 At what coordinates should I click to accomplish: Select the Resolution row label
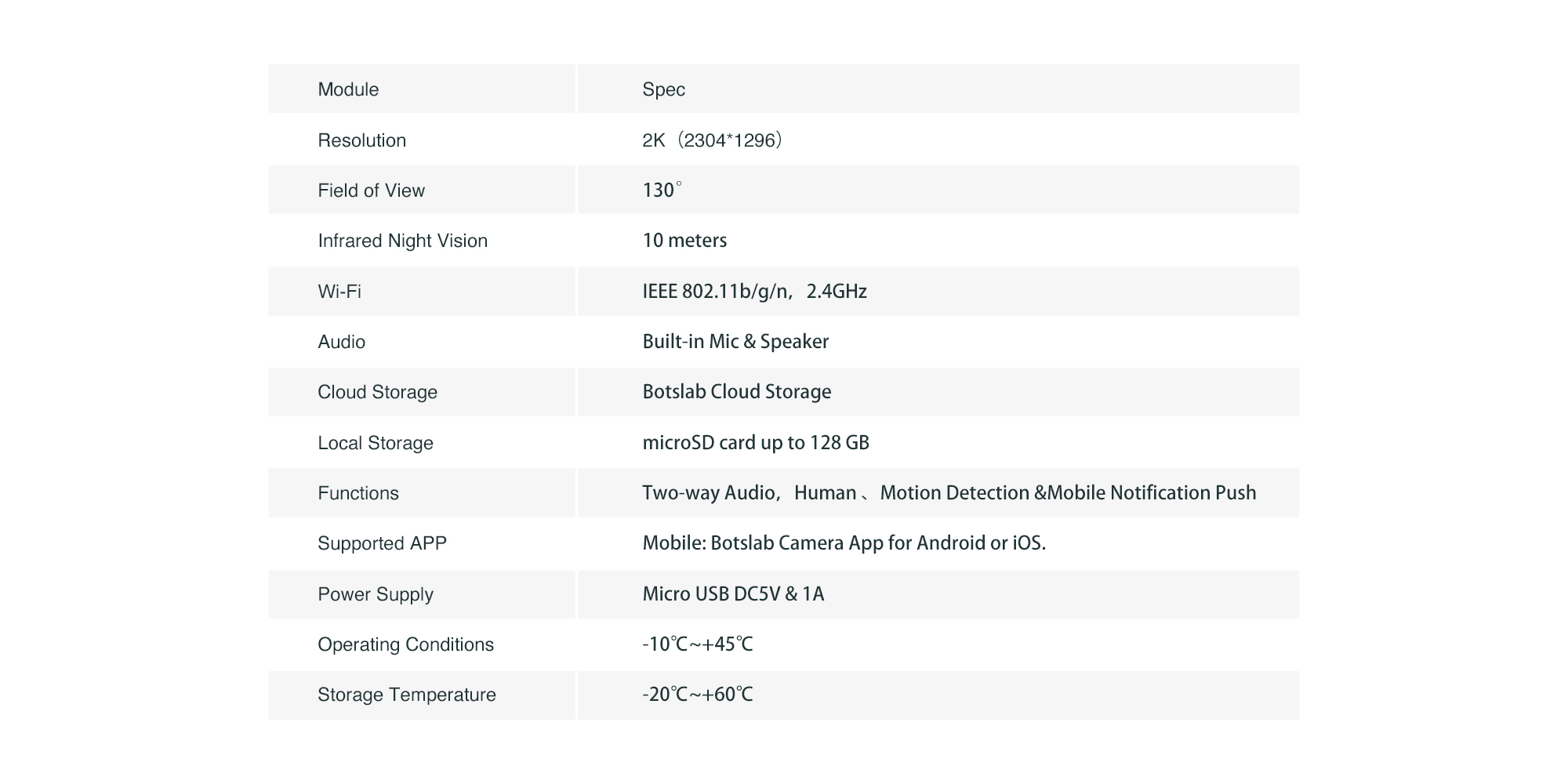(361, 140)
